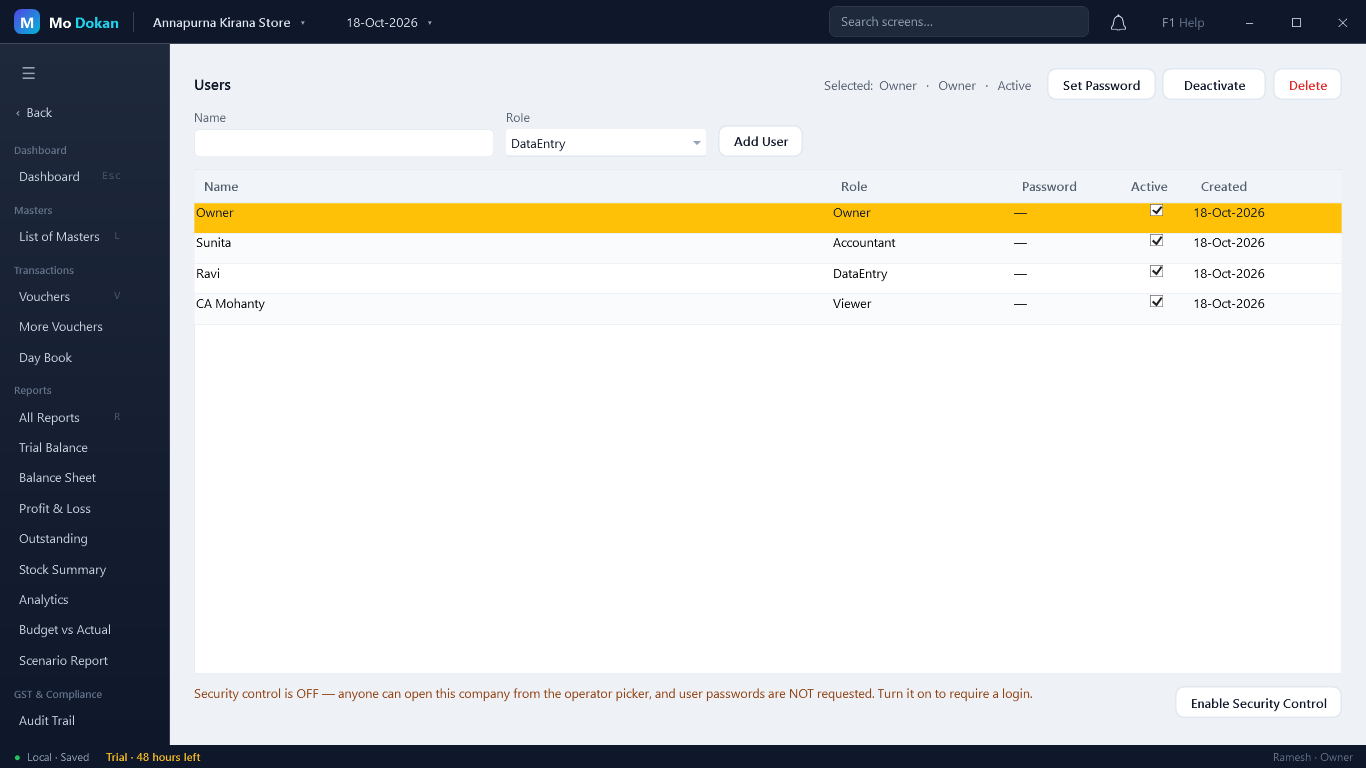Click the Viewer role cell
The width and height of the screenshot is (1366, 768).
[852, 304]
